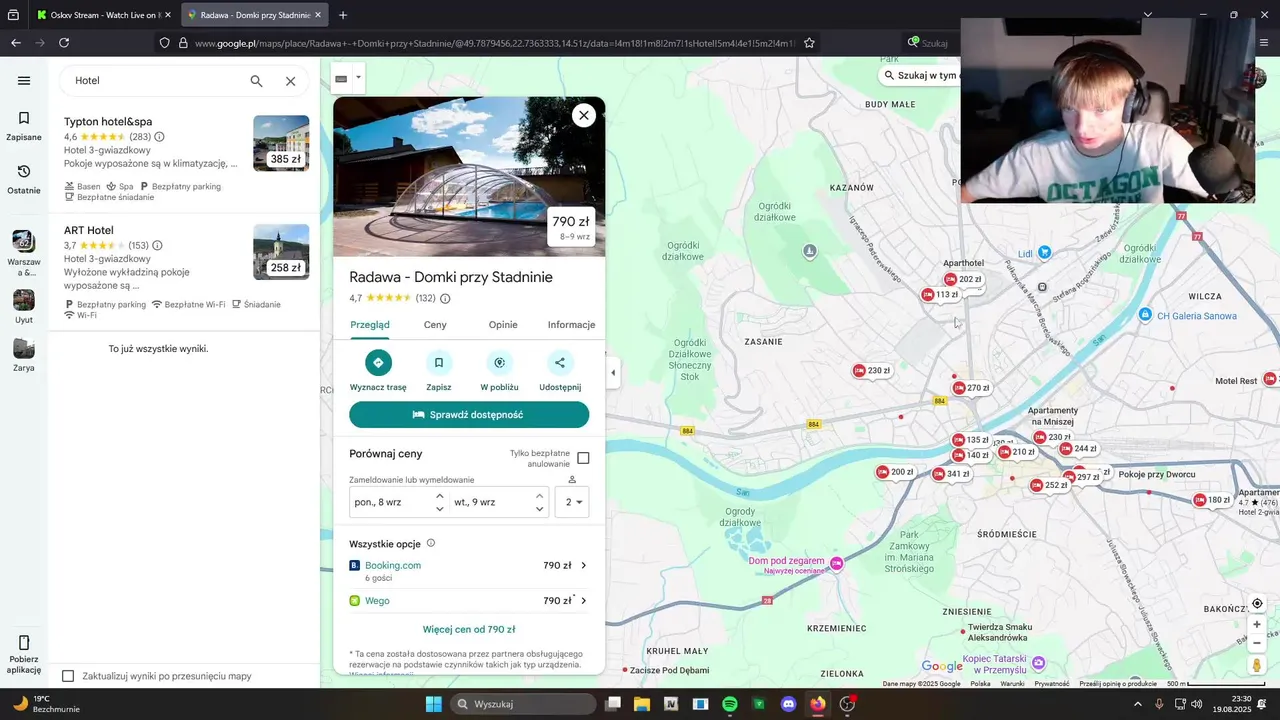Click Sprawdź dostępność button

[469, 414]
